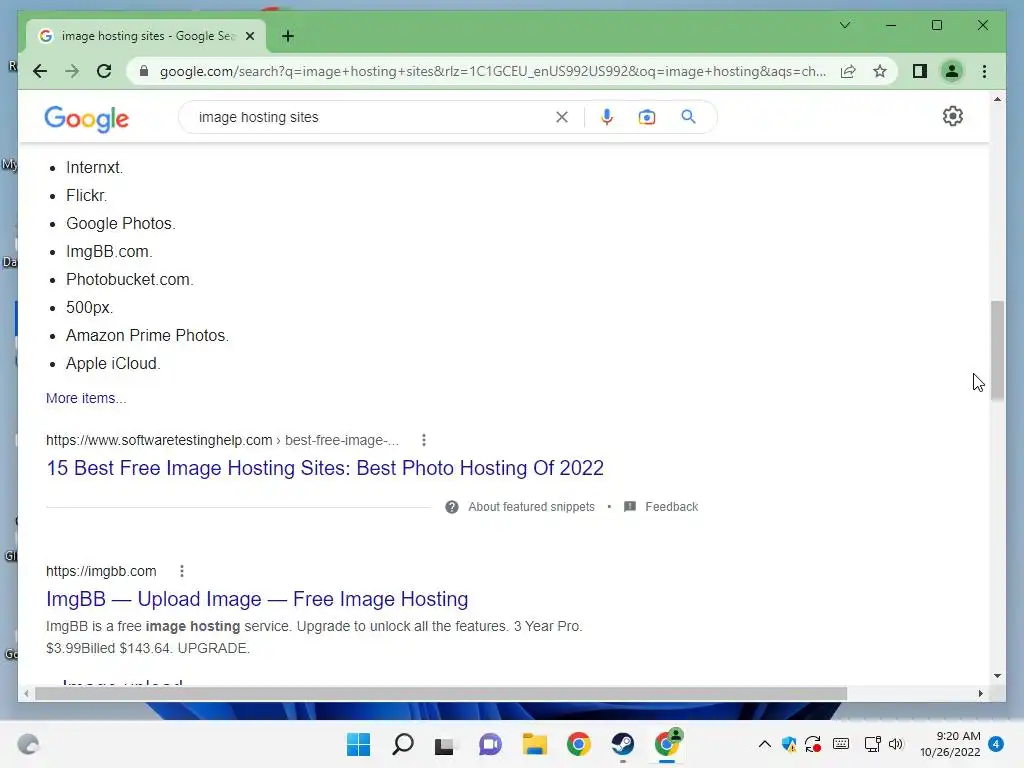Click the vertical scrollbar thumb

pyautogui.click(x=997, y=350)
